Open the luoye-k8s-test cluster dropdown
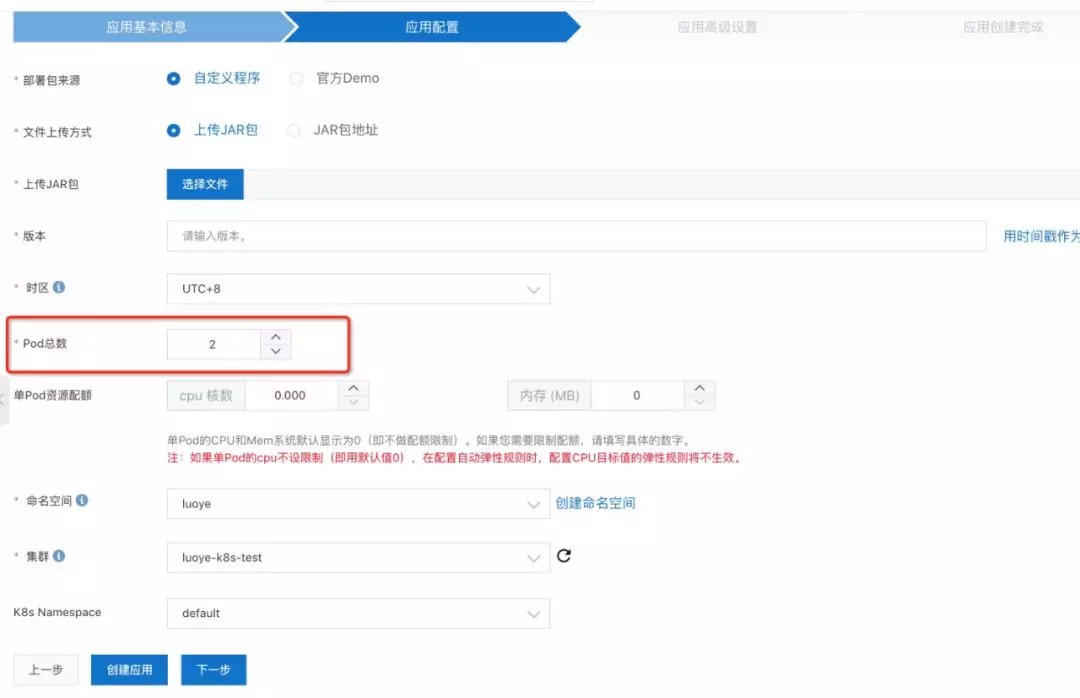 [358, 557]
